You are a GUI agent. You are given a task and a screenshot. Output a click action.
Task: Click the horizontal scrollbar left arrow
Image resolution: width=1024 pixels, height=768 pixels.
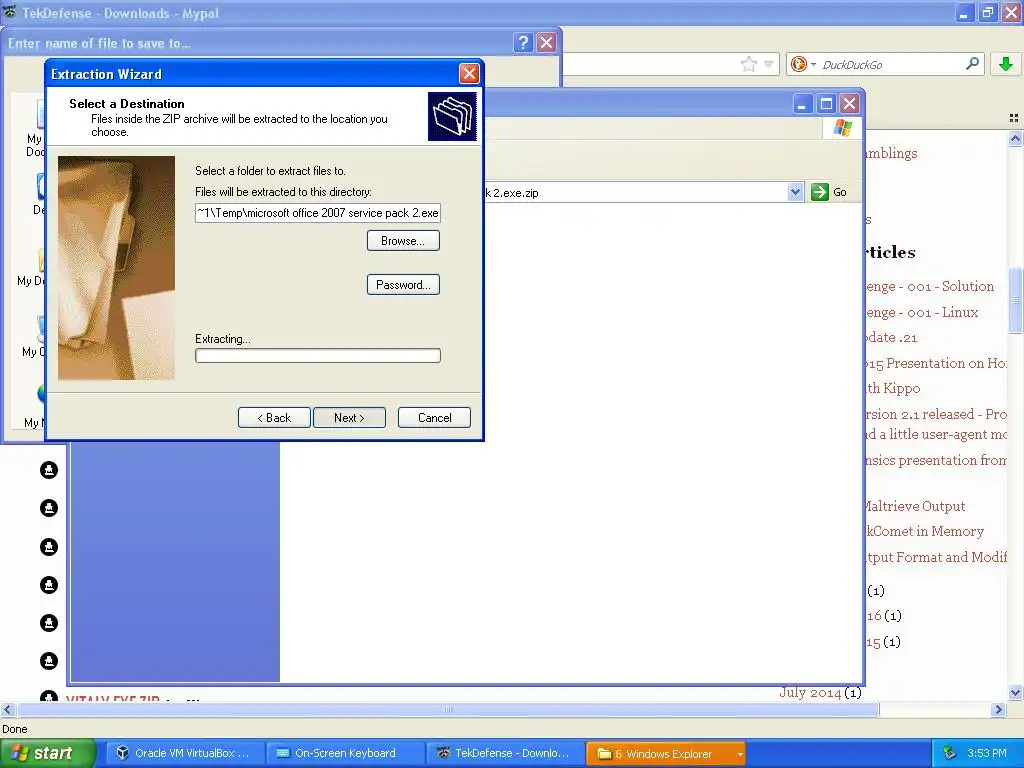[x=7, y=709]
